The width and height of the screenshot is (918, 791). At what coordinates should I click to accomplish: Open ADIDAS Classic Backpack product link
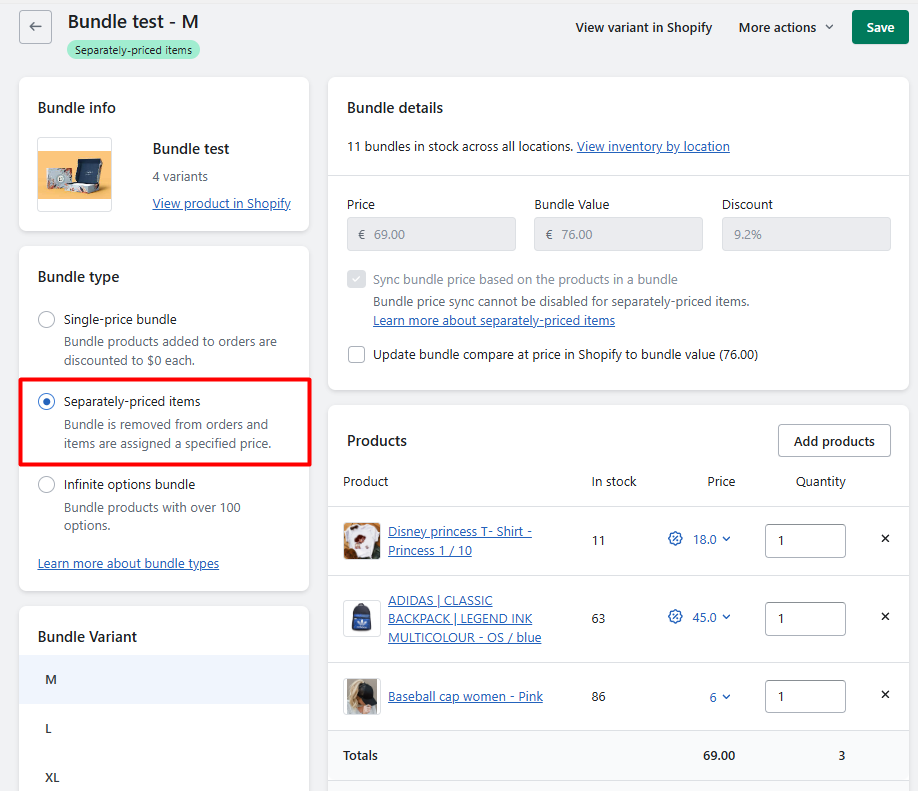coord(464,618)
